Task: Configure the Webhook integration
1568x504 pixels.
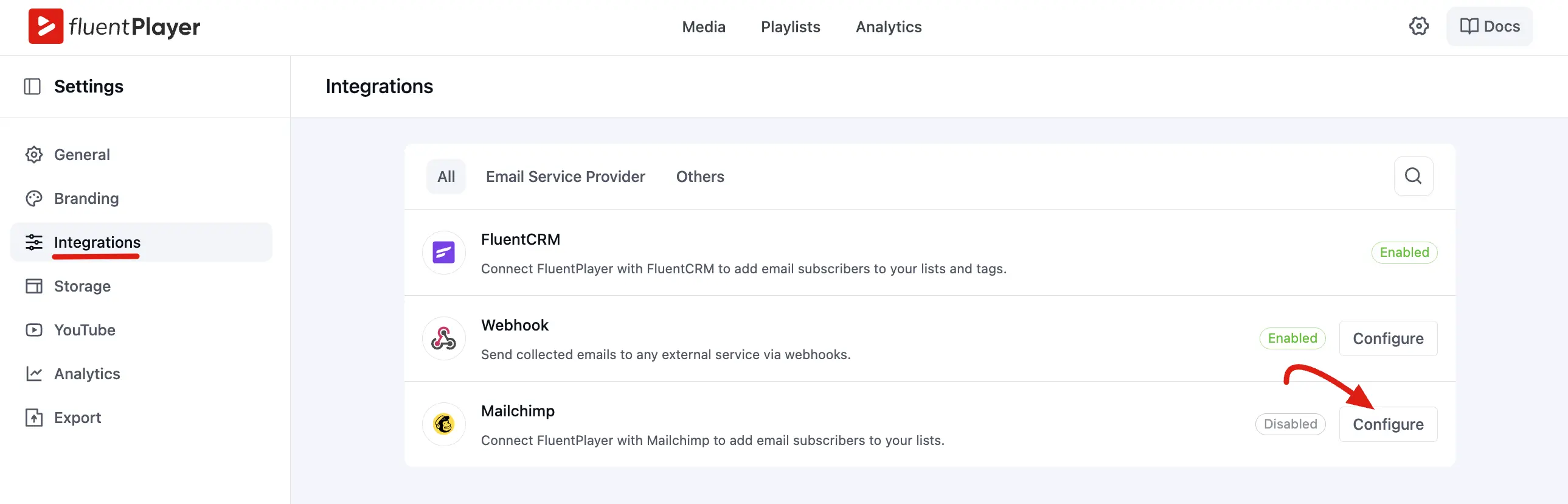Action: (1388, 338)
